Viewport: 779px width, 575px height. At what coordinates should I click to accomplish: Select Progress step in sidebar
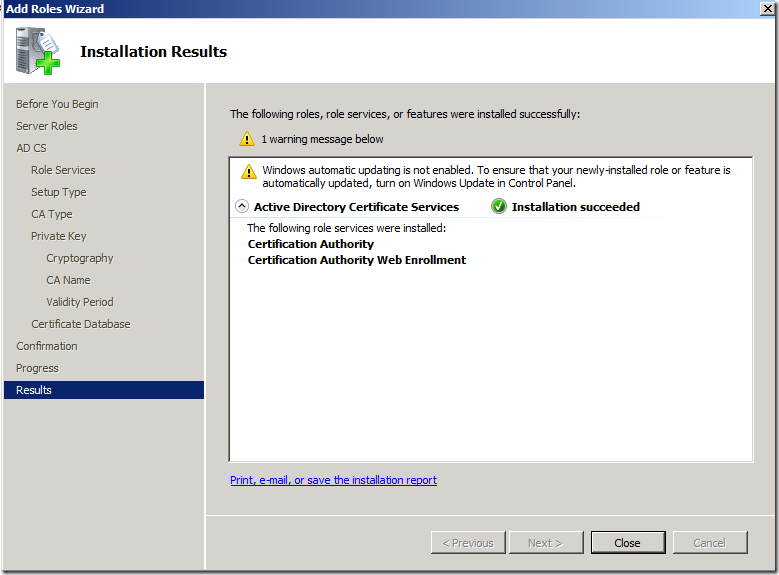tap(37, 368)
